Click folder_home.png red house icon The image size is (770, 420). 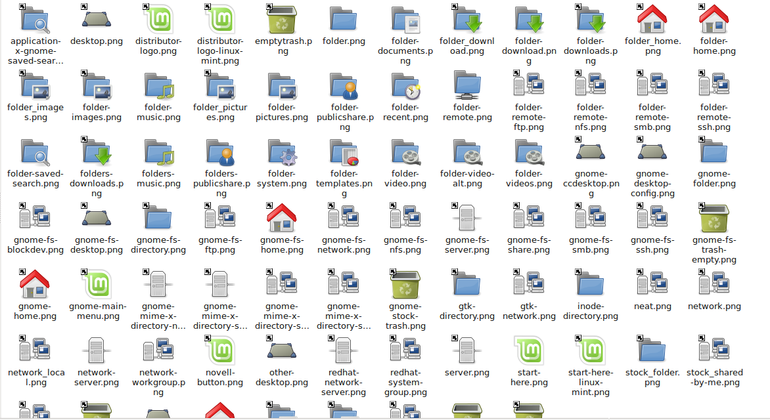pyautogui.click(x=652, y=20)
